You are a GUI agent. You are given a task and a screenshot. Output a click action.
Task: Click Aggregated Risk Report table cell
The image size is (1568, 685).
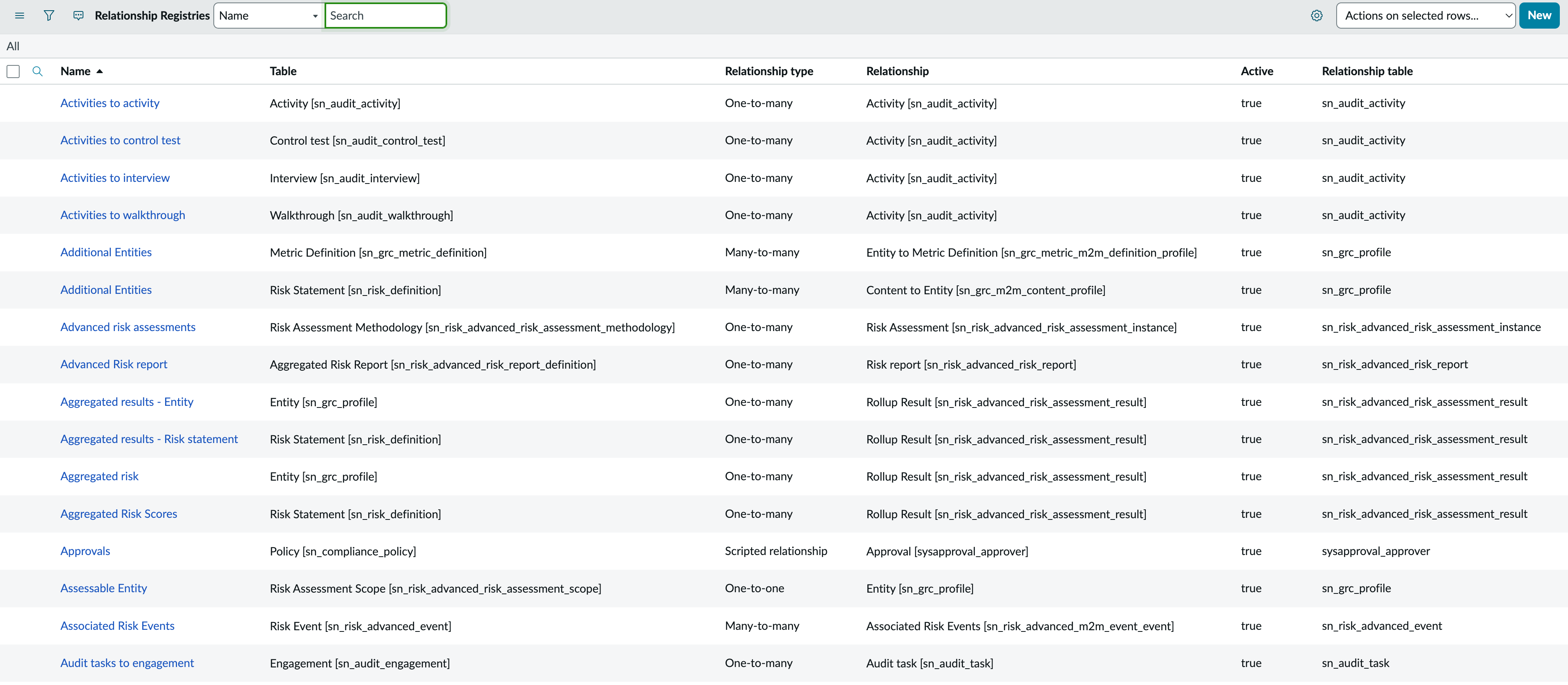point(433,364)
